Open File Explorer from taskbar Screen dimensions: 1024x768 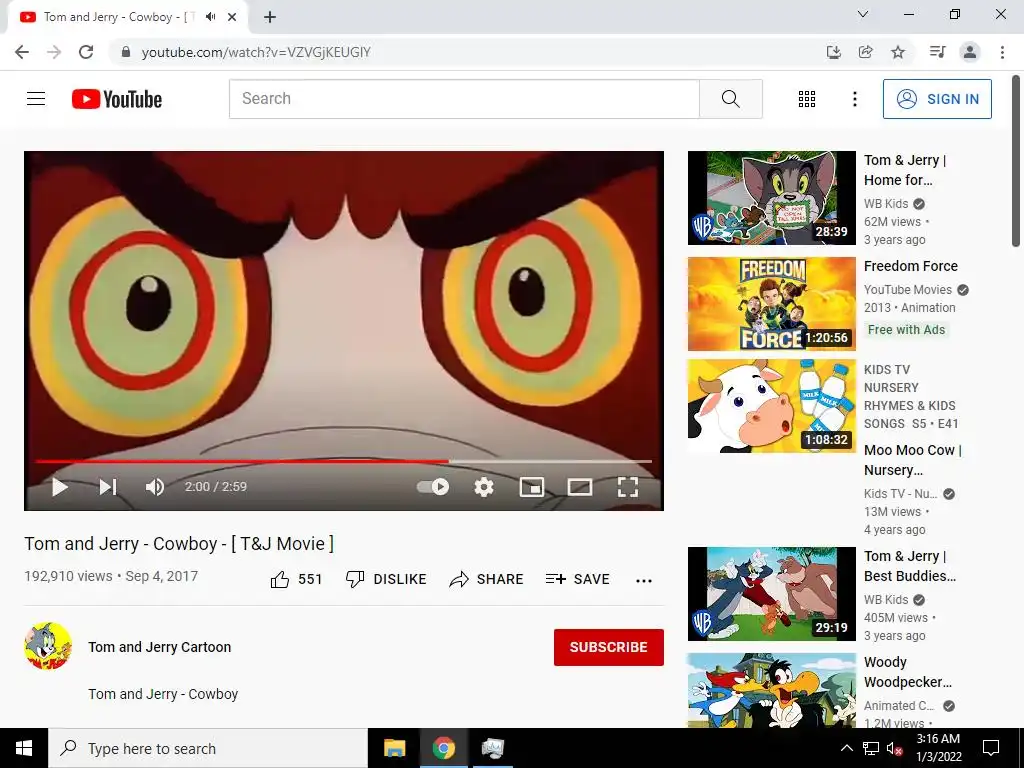394,748
